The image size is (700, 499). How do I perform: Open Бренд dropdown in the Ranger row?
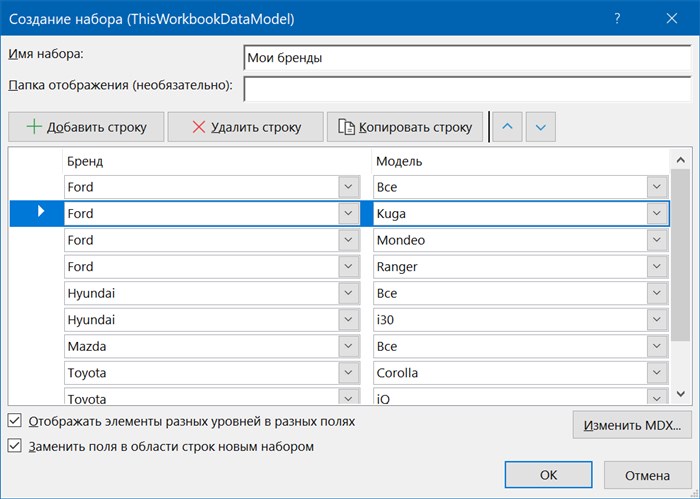pyautogui.click(x=349, y=266)
